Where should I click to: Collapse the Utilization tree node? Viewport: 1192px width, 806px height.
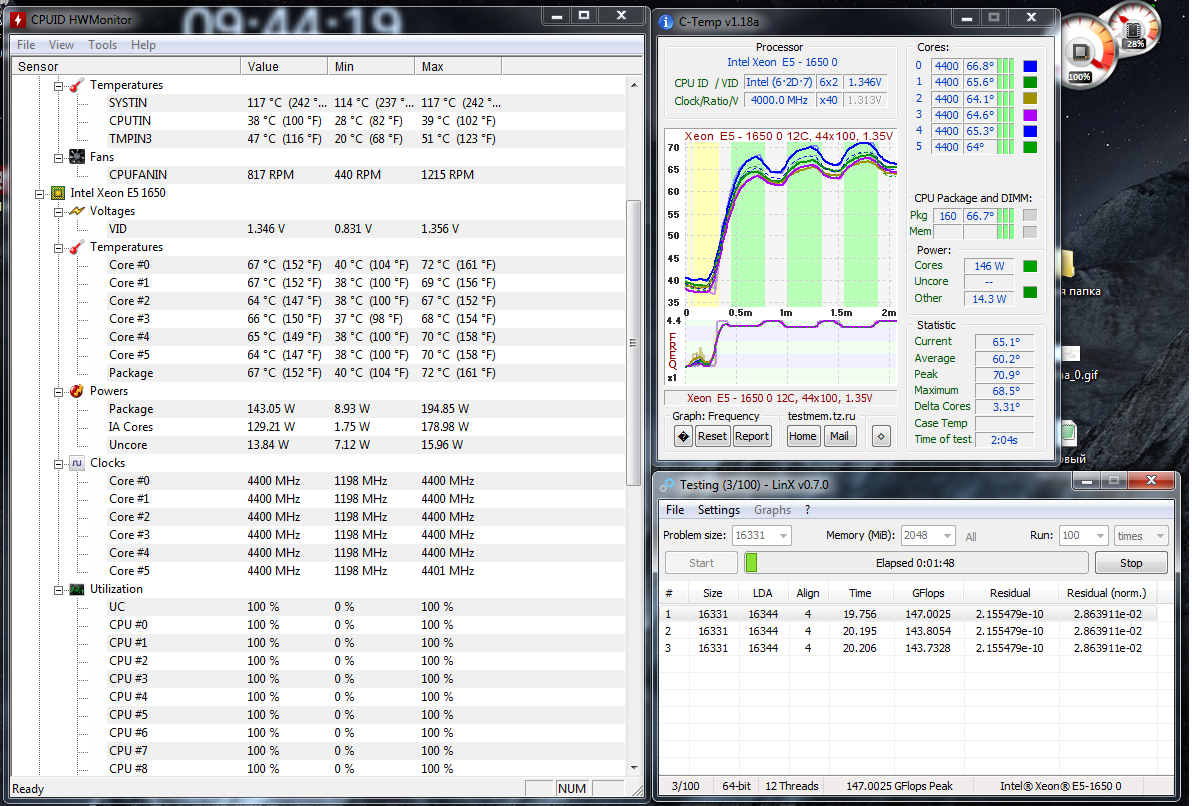(x=59, y=590)
